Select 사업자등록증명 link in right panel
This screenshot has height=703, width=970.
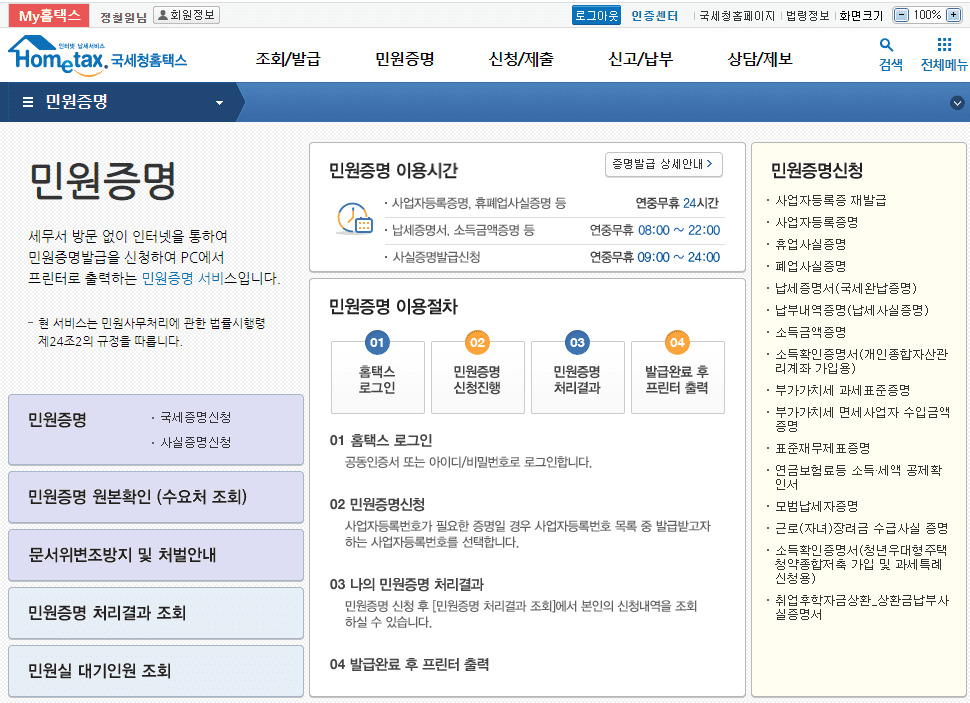pyautogui.click(x=816, y=222)
